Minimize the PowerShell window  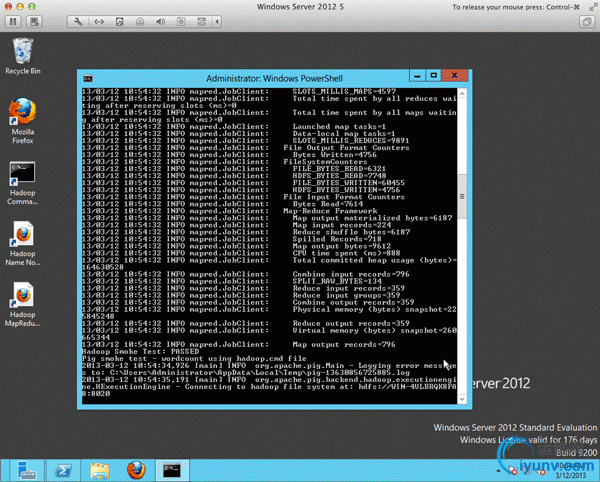(417, 76)
